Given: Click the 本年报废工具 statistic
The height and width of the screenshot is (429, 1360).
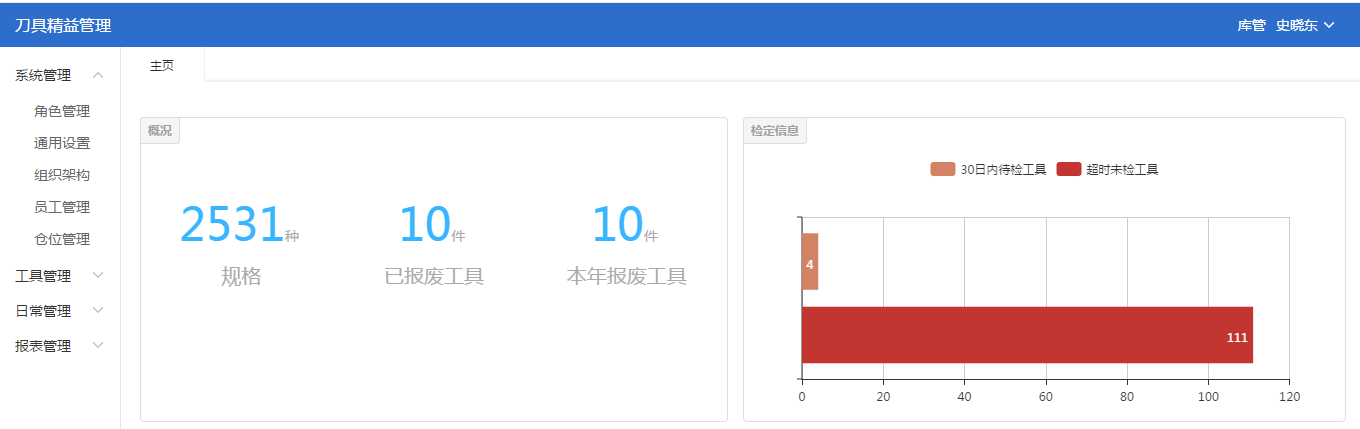Looking at the screenshot, I should pyautogui.click(x=626, y=276).
